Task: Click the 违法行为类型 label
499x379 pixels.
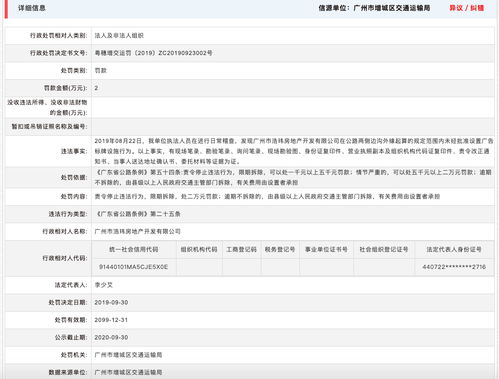Action: tap(68, 214)
